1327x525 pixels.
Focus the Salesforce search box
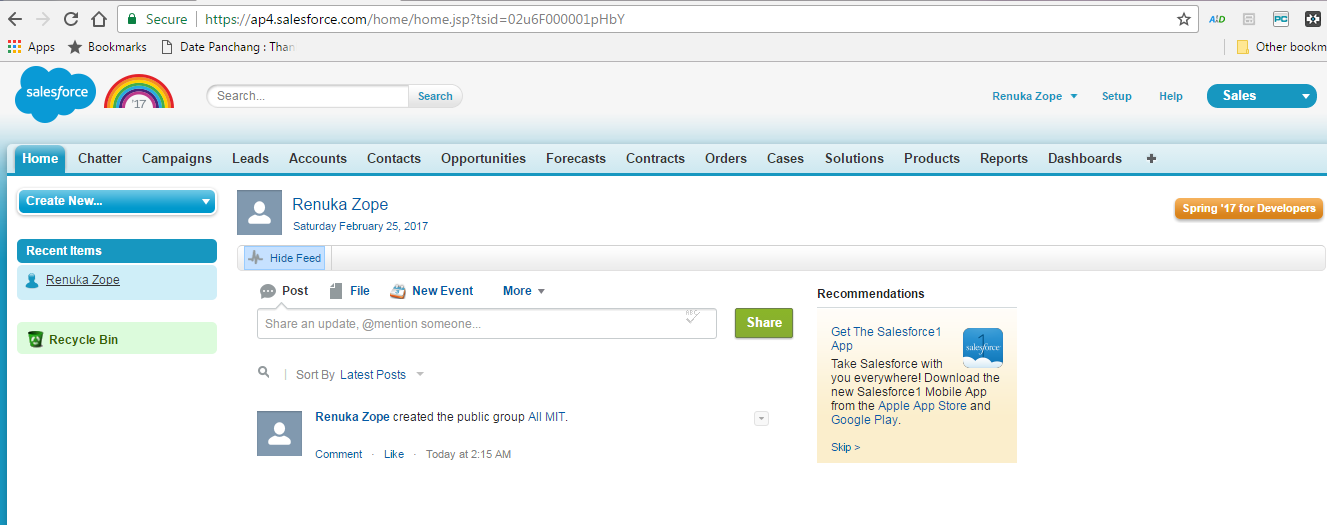(310, 96)
